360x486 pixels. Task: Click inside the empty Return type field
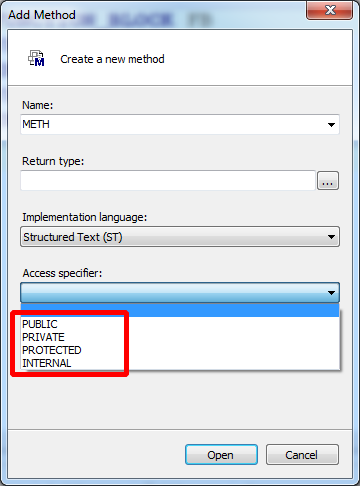[168, 181]
